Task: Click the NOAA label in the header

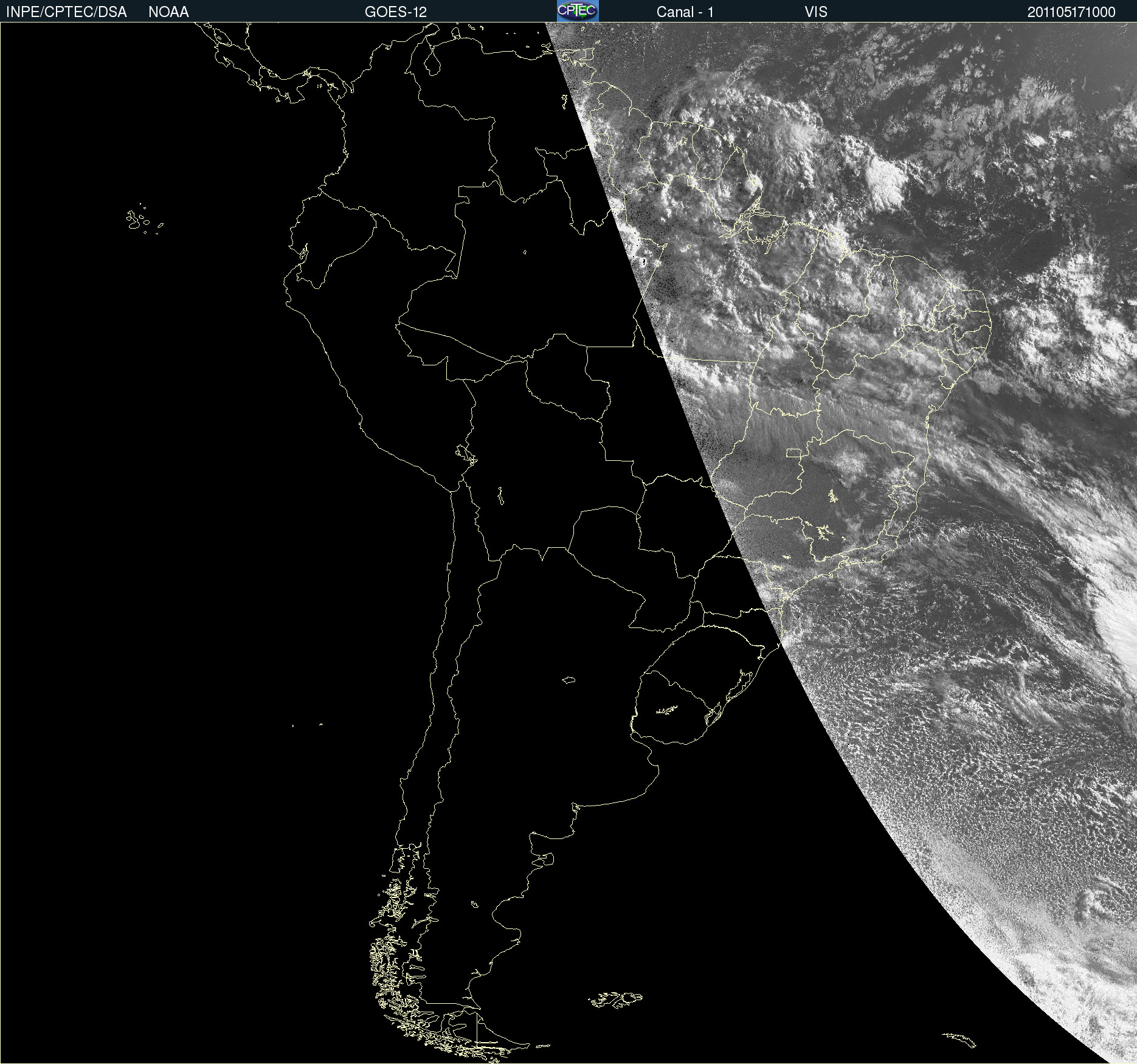Action: point(168,12)
